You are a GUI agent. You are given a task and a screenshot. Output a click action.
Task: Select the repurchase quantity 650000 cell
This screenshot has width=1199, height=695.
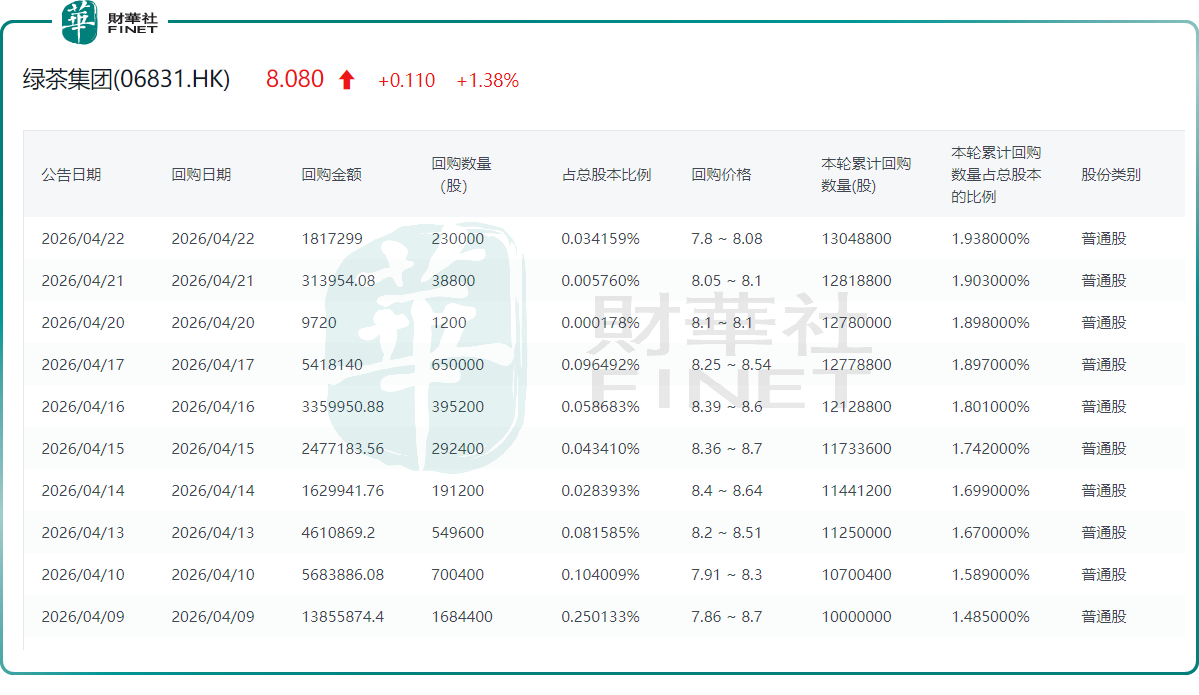[458, 365]
